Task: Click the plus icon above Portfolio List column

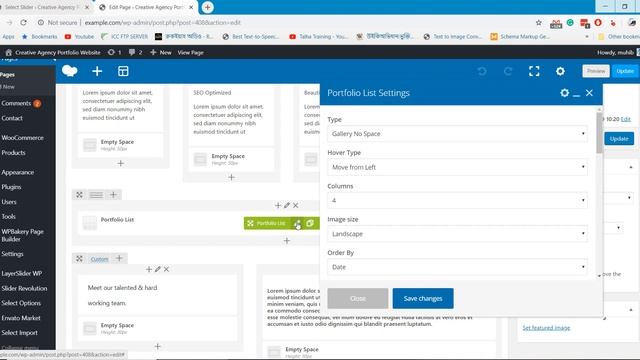Action: click(278, 205)
